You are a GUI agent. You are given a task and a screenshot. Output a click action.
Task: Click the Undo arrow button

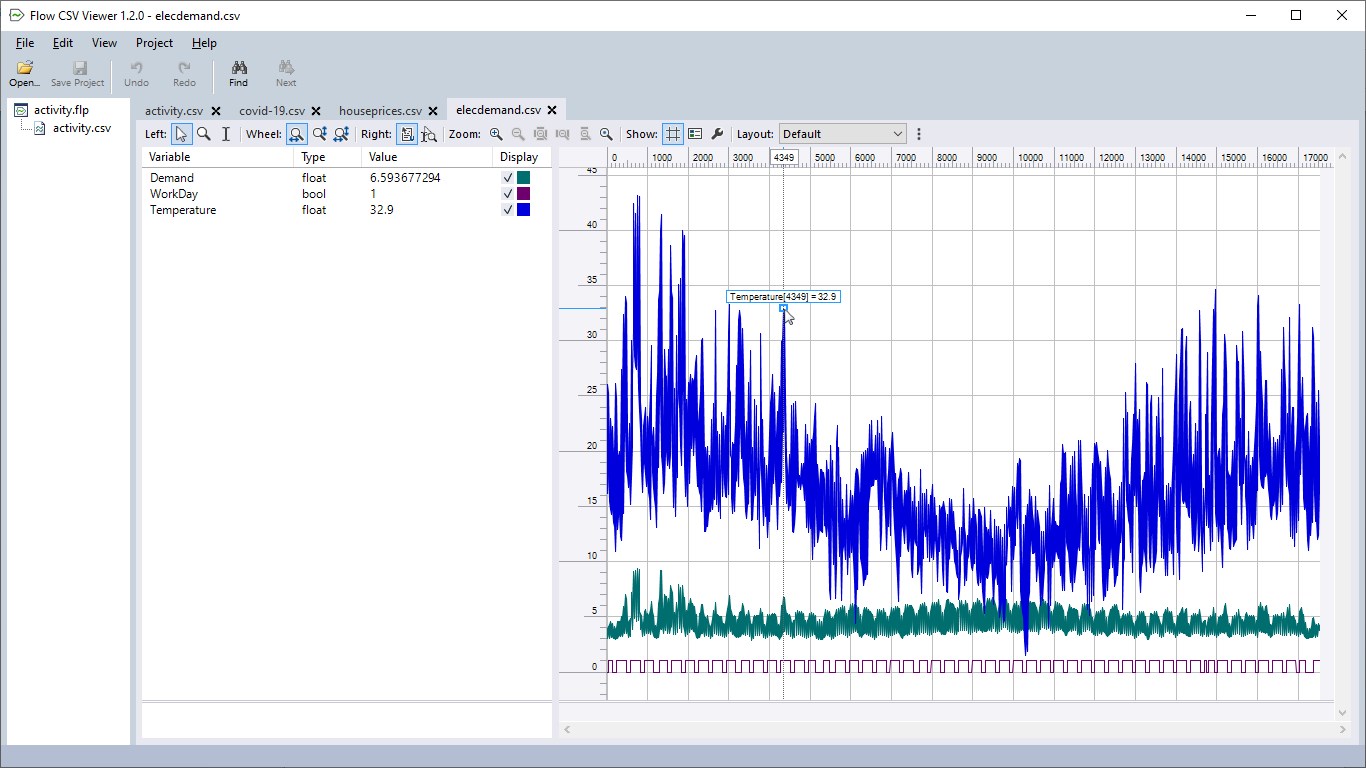[136, 74]
